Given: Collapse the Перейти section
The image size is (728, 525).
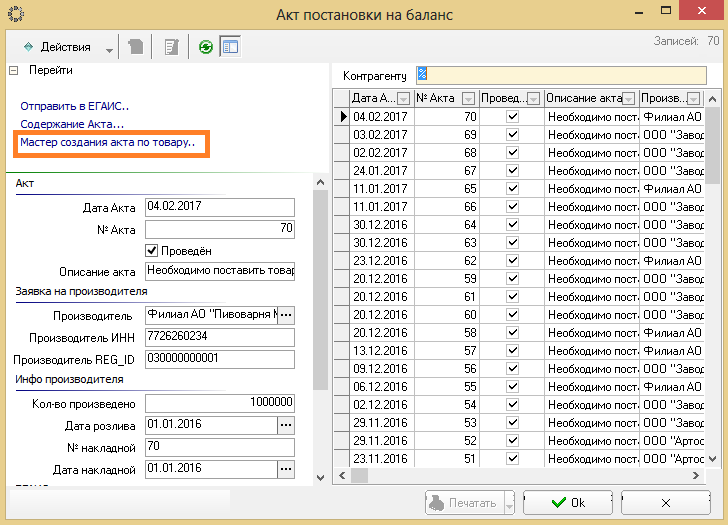Looking at the screenshot, I should 13,71.
